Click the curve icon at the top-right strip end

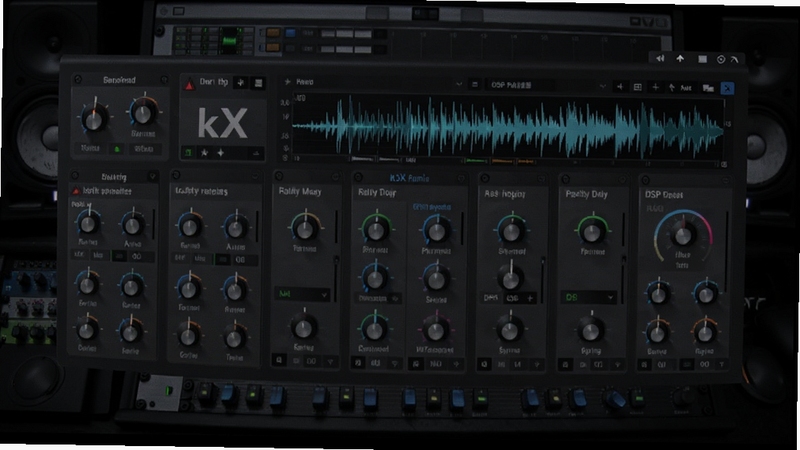(x=735, y=60)
